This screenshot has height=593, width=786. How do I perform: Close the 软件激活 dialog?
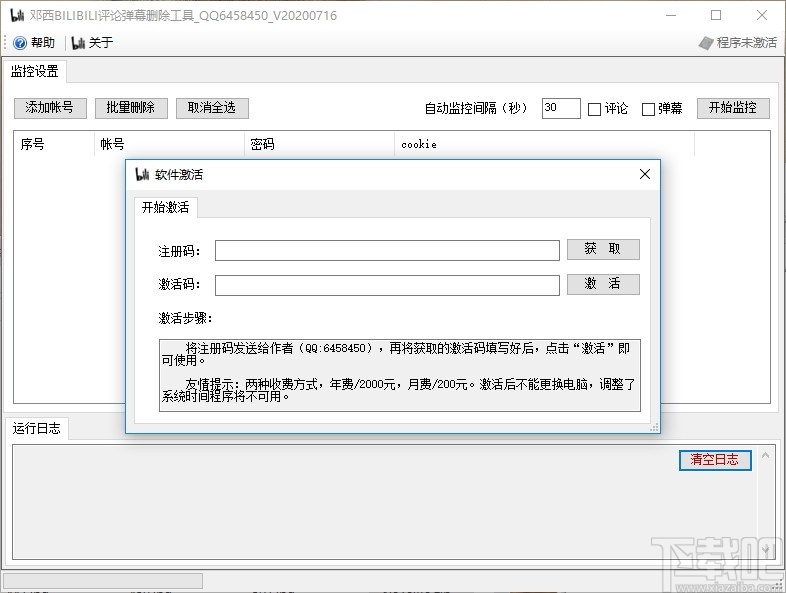[645, 174]
